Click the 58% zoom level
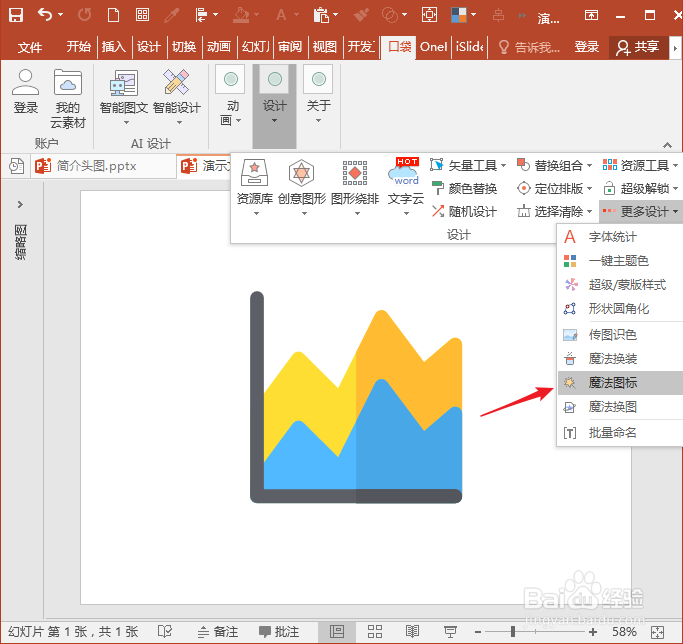Image resolution: width=683 pixels, height=644 pixels. (624, 631)
